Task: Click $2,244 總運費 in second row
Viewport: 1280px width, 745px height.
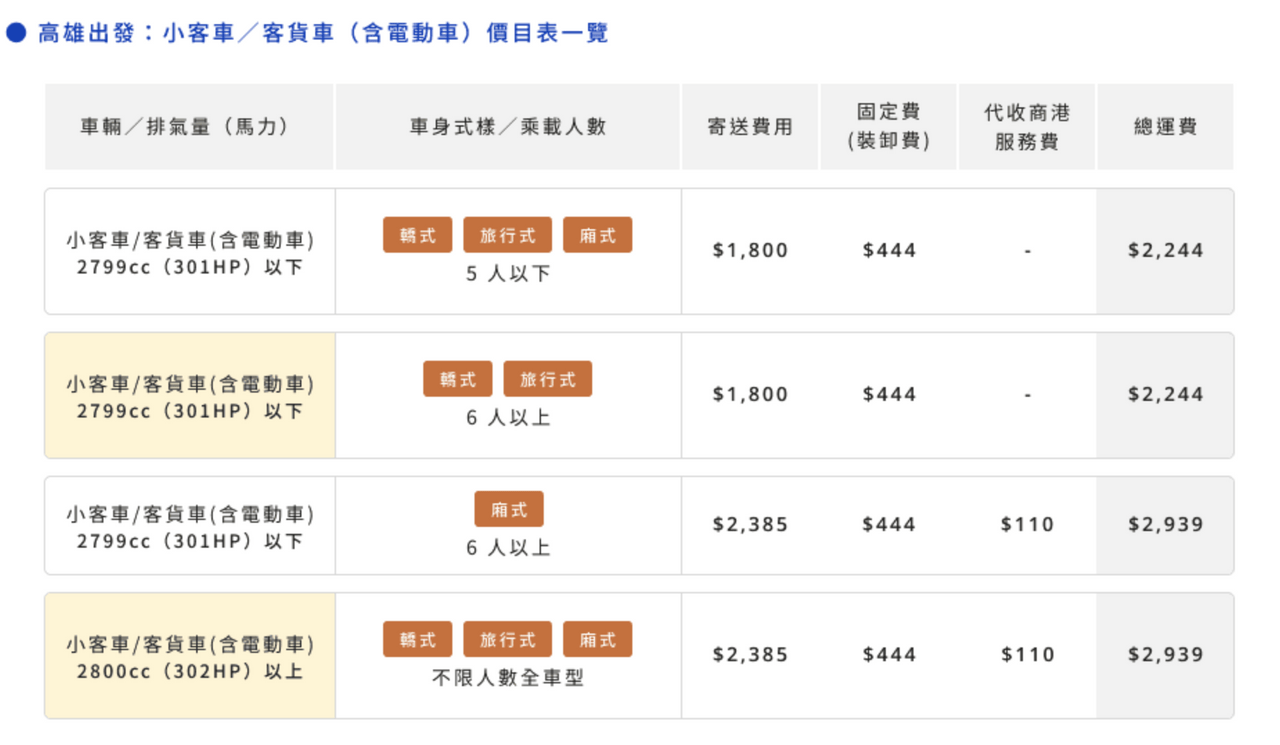Action: pyautogui.click(x=1166, y=394)
